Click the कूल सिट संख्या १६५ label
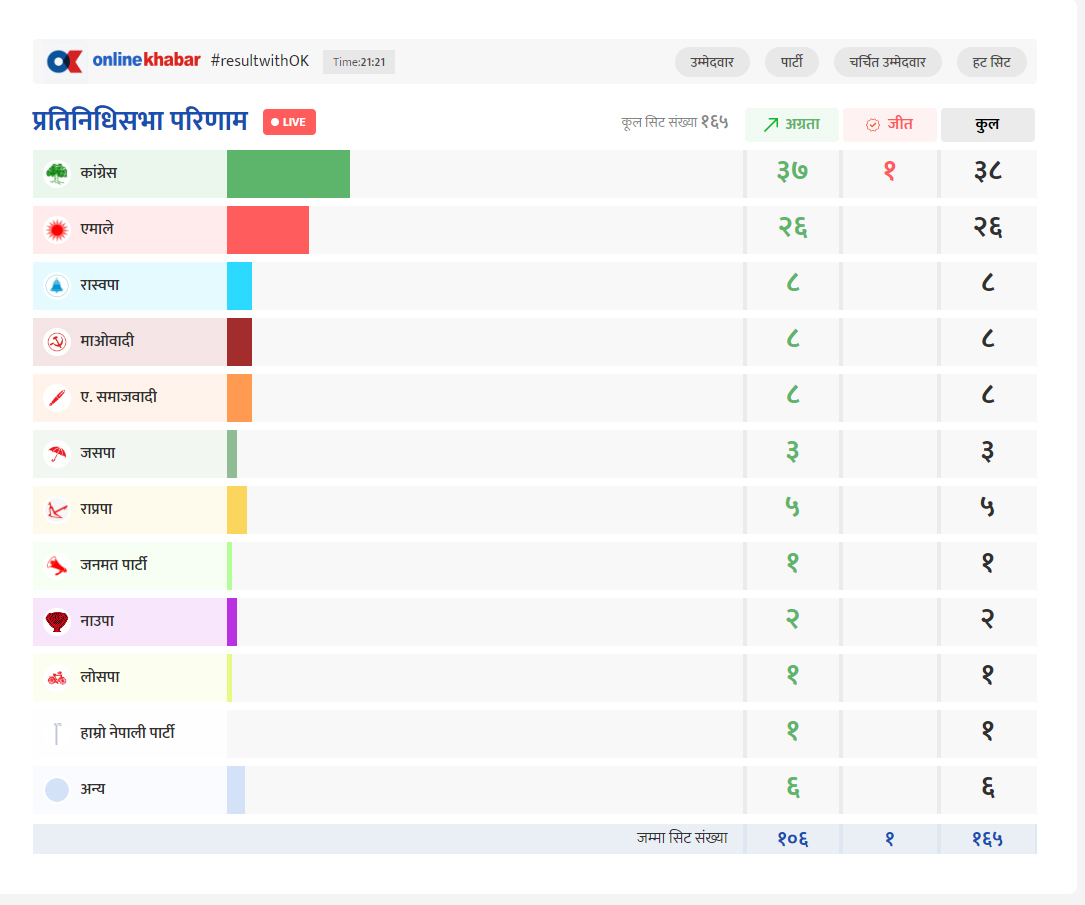The width and height of the screenshot is (1085, 905). (x=675, y=122)
